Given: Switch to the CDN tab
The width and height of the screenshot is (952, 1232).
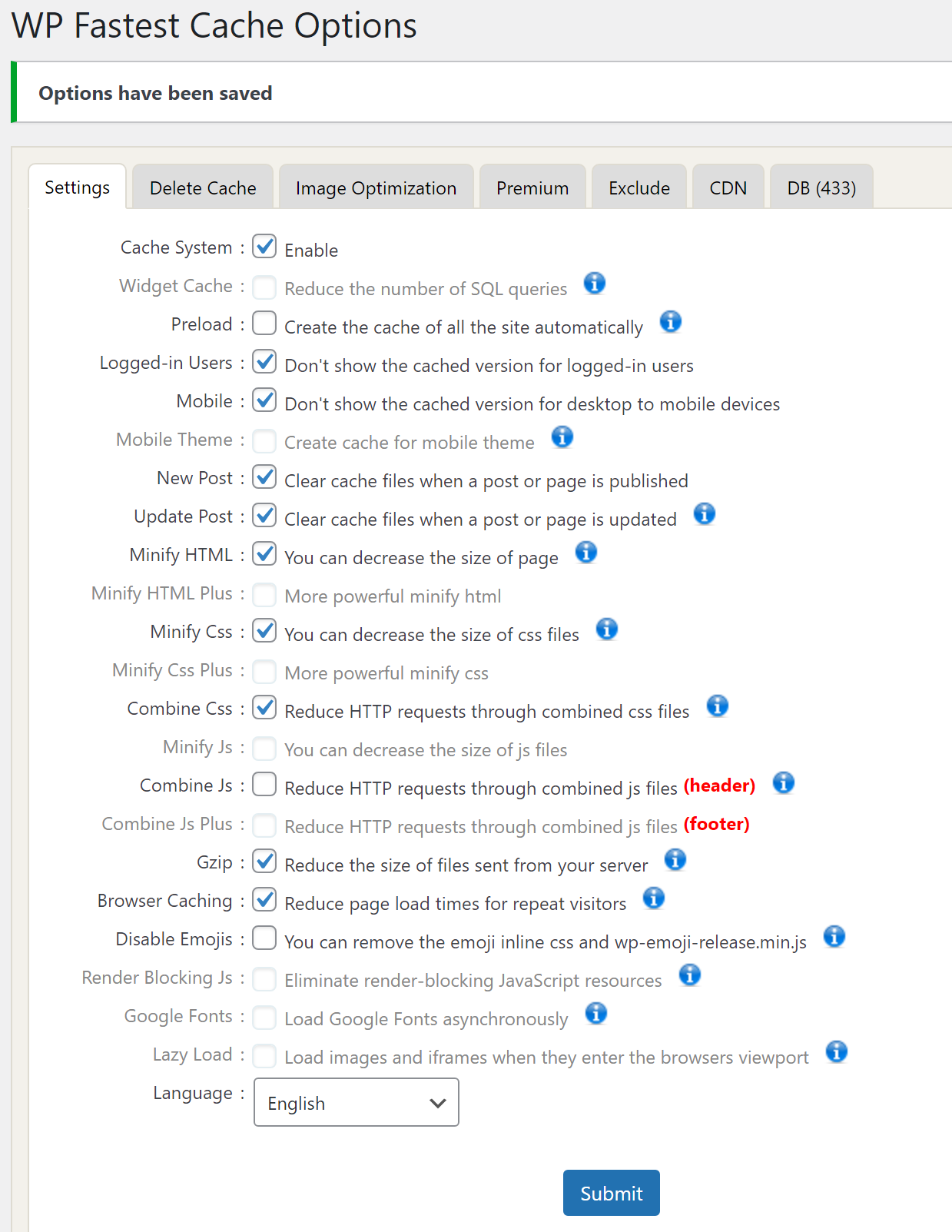Looking at the screenshot, I should point(728,187).
